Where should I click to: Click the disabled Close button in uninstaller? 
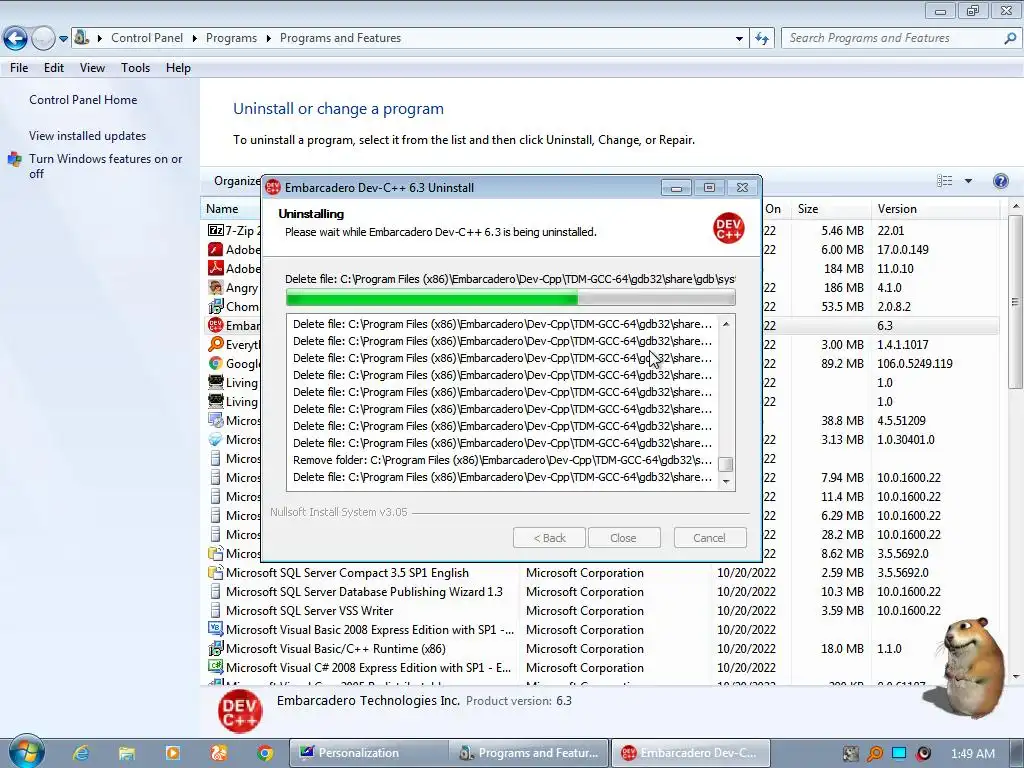pyautogui.click(x=624, y=538)
